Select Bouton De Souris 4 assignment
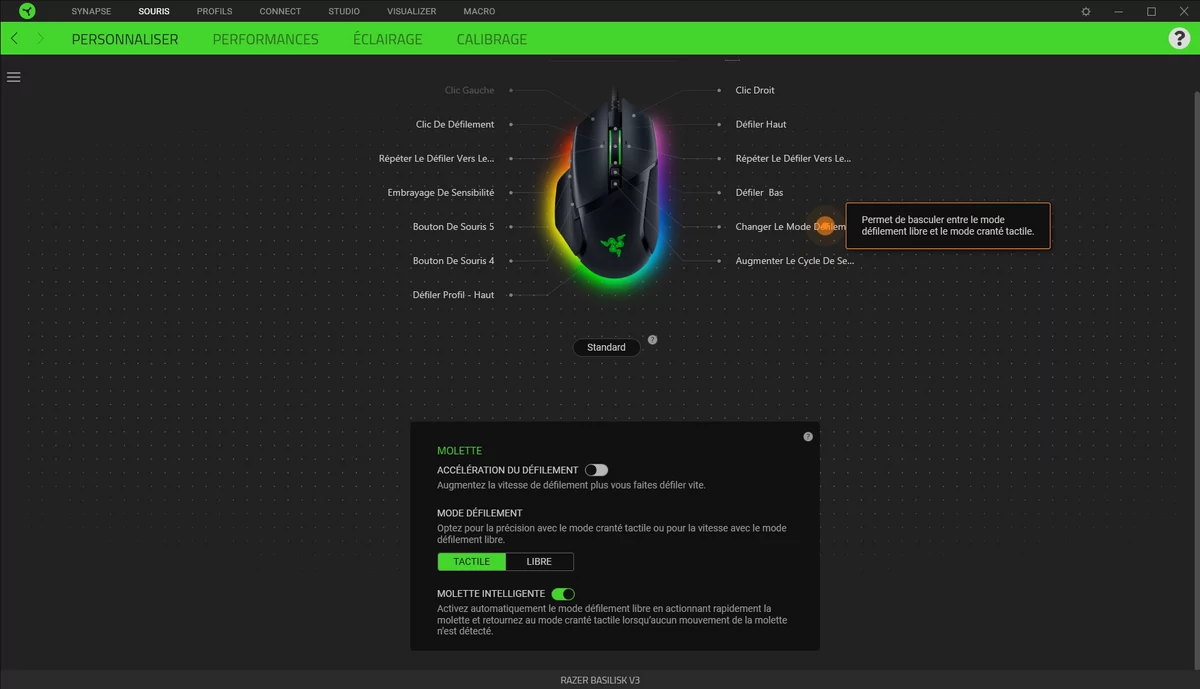1200x689 pixels. coord(453,260)
